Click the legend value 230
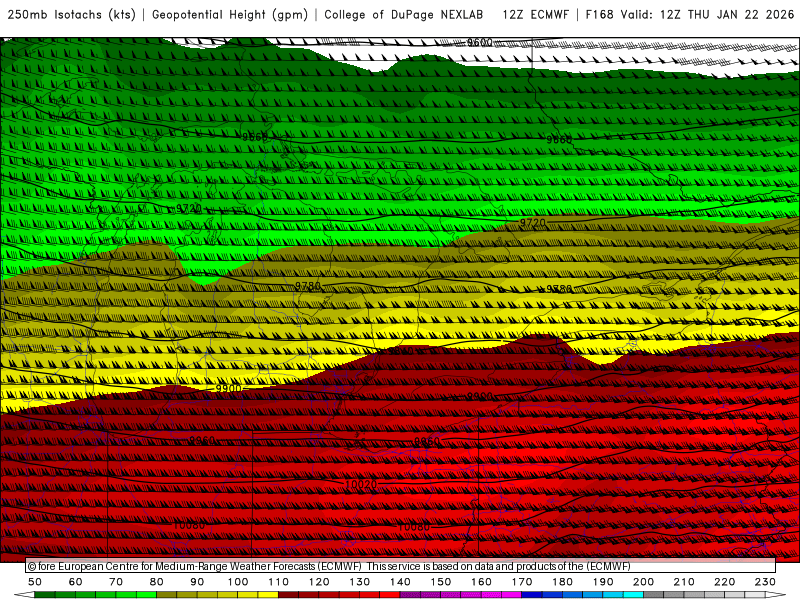 click(x=765, y=582)
